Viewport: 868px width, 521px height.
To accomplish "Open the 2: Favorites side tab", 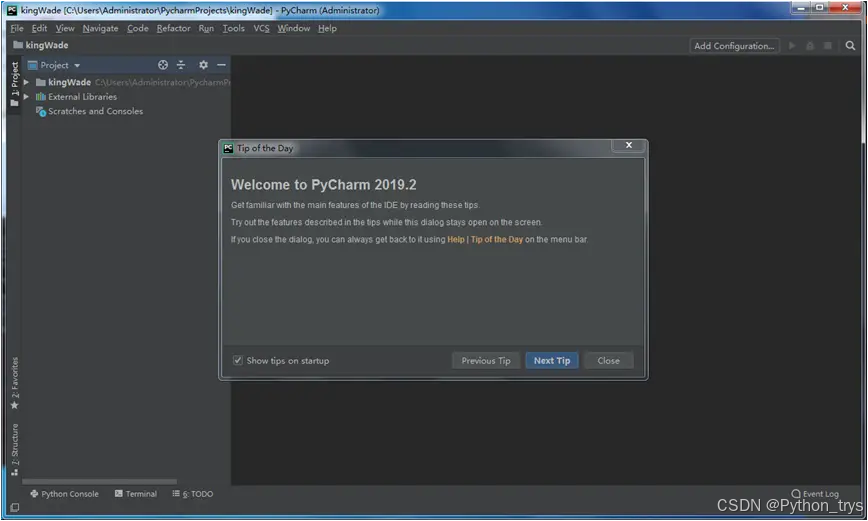I will tap(14, 383).
